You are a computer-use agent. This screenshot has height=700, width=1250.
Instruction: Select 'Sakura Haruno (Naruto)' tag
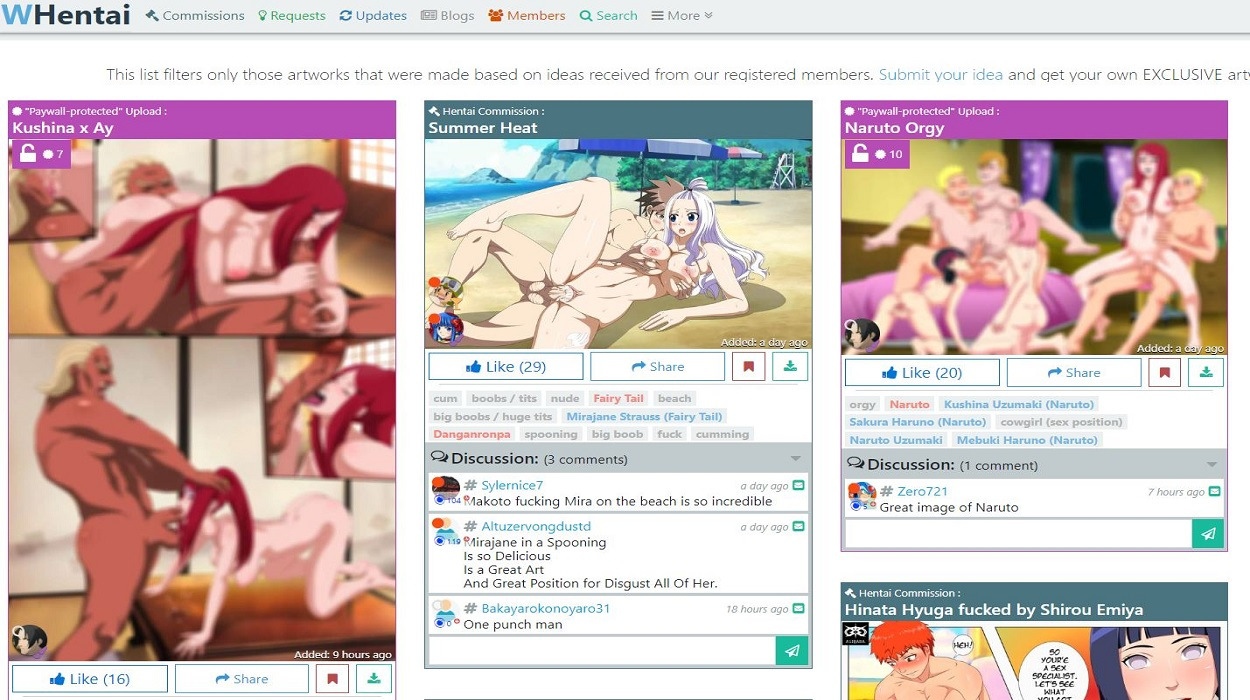coord(918,422)
